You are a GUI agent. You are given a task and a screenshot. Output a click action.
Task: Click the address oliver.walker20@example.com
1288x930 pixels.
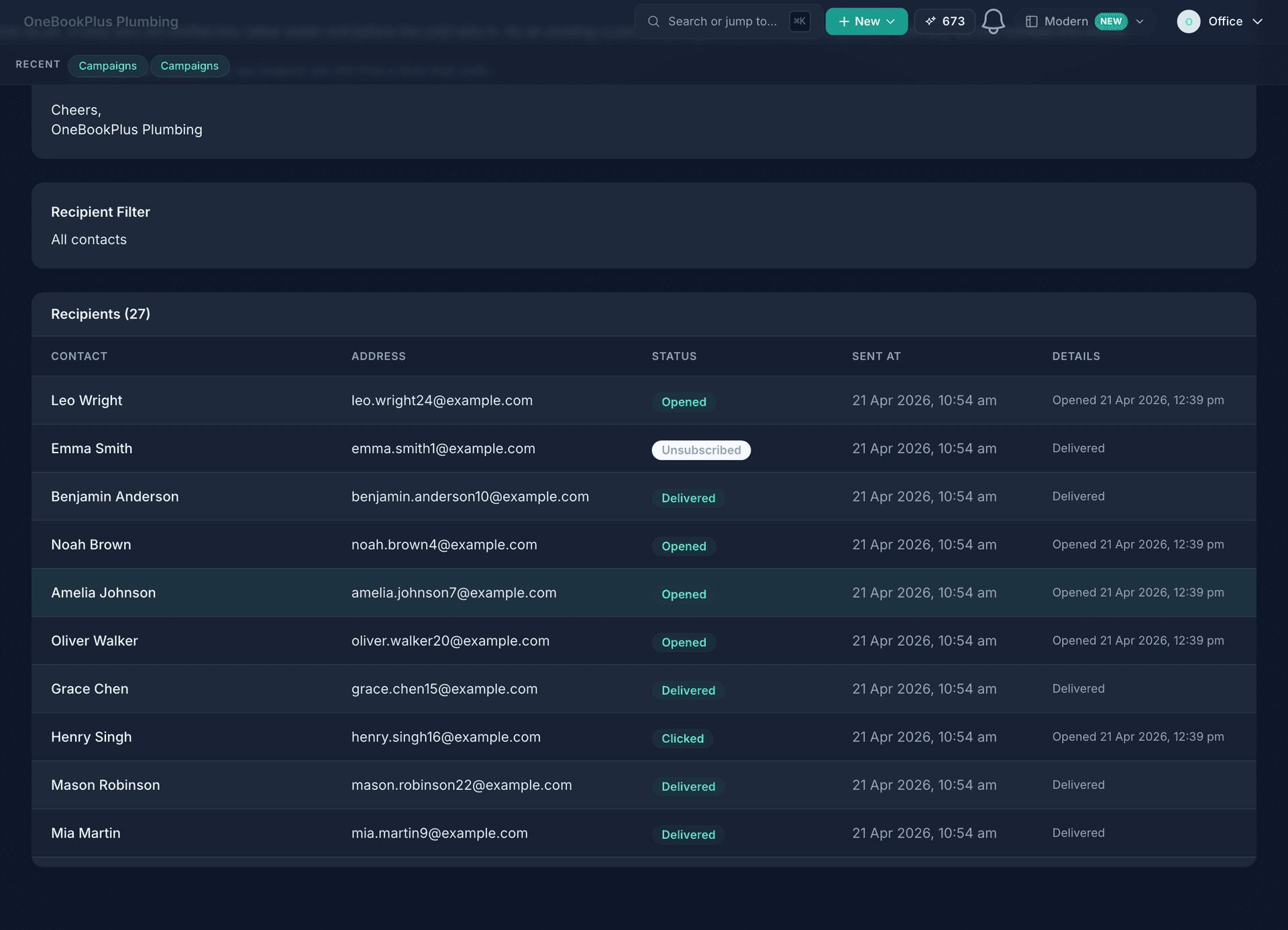450,641
